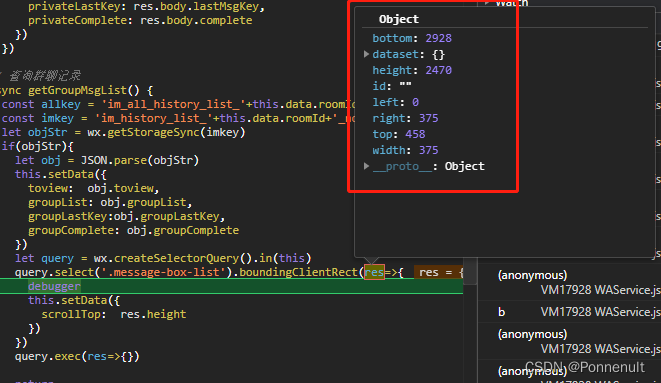
Task: Select call stack frame b
Action: pyautogui.click(x=501, y=312)
